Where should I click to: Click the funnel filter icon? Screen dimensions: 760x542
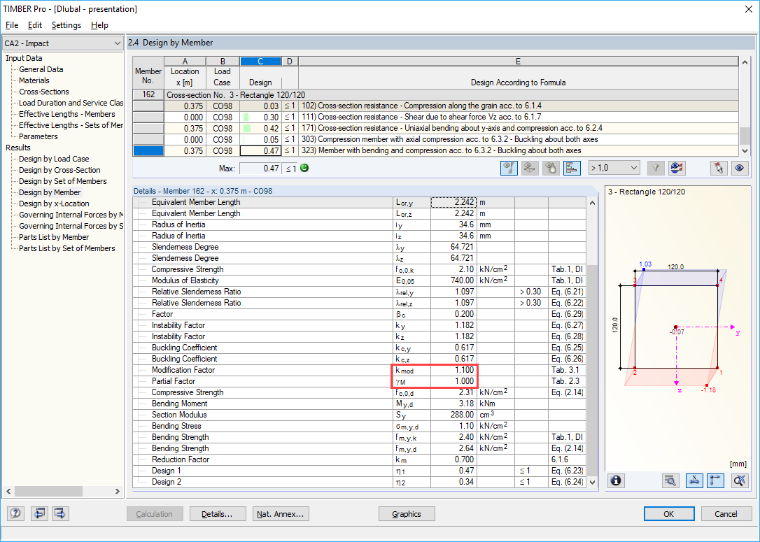pyautogui.click(x=655, y=168)
